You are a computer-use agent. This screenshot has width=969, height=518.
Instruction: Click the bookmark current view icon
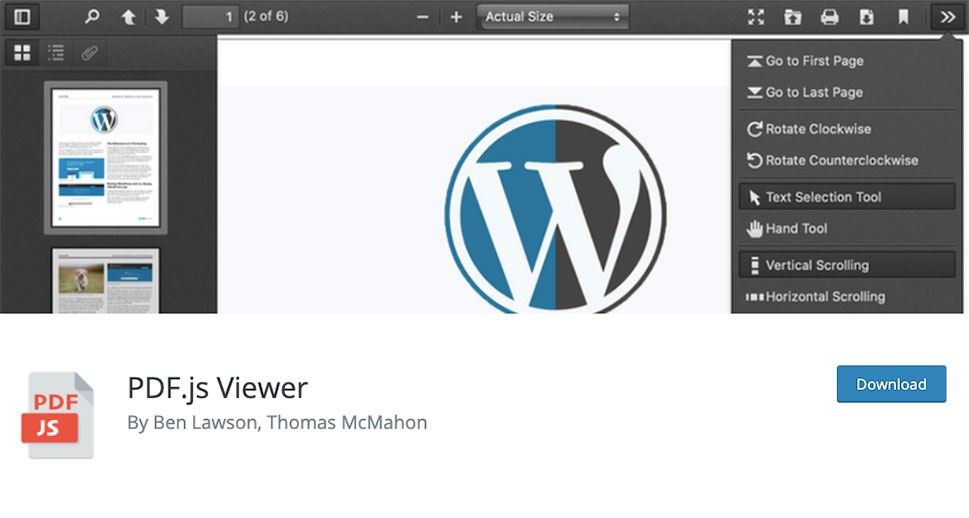click(x=903, y=17)
